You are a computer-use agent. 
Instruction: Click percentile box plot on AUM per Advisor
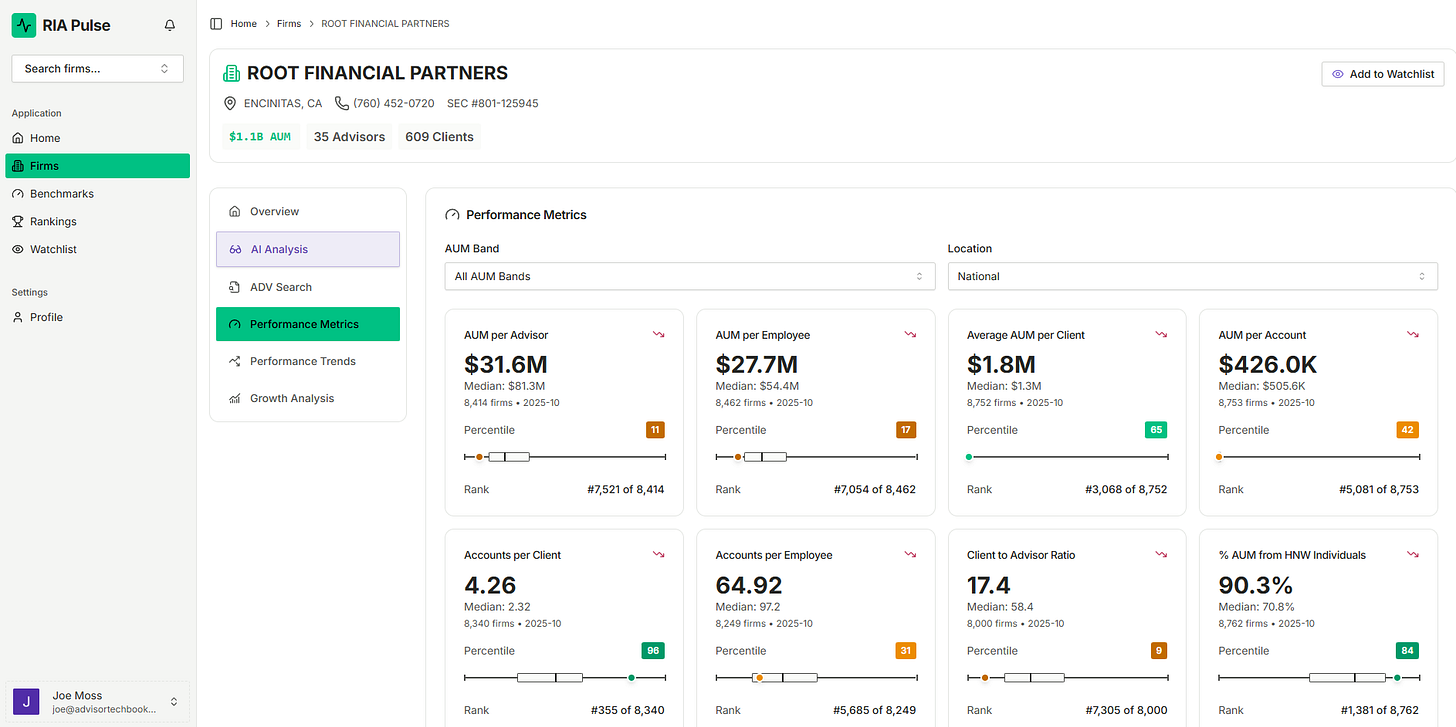[x=565, y=457]
